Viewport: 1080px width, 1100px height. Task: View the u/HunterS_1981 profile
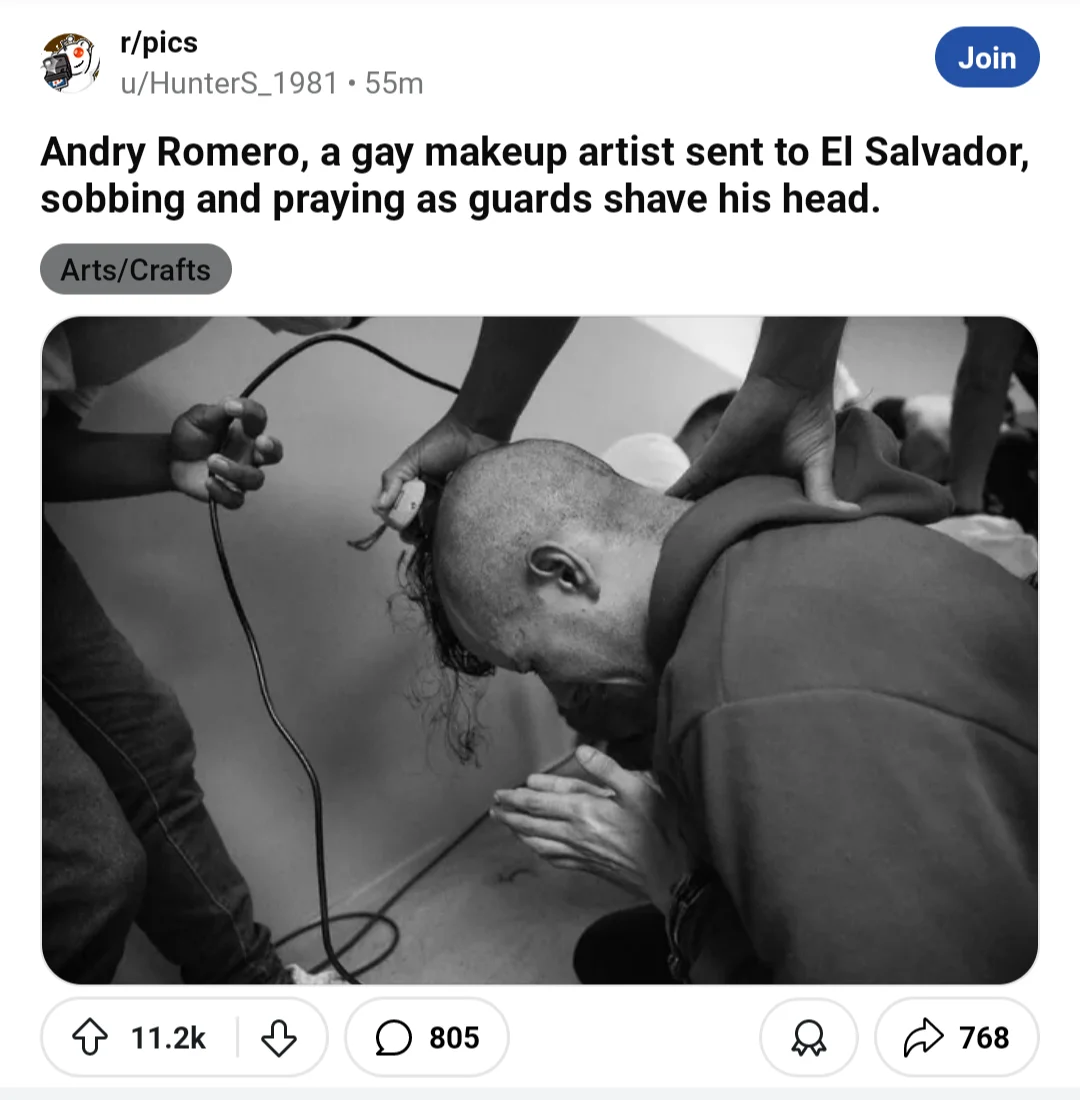(229, 83)
